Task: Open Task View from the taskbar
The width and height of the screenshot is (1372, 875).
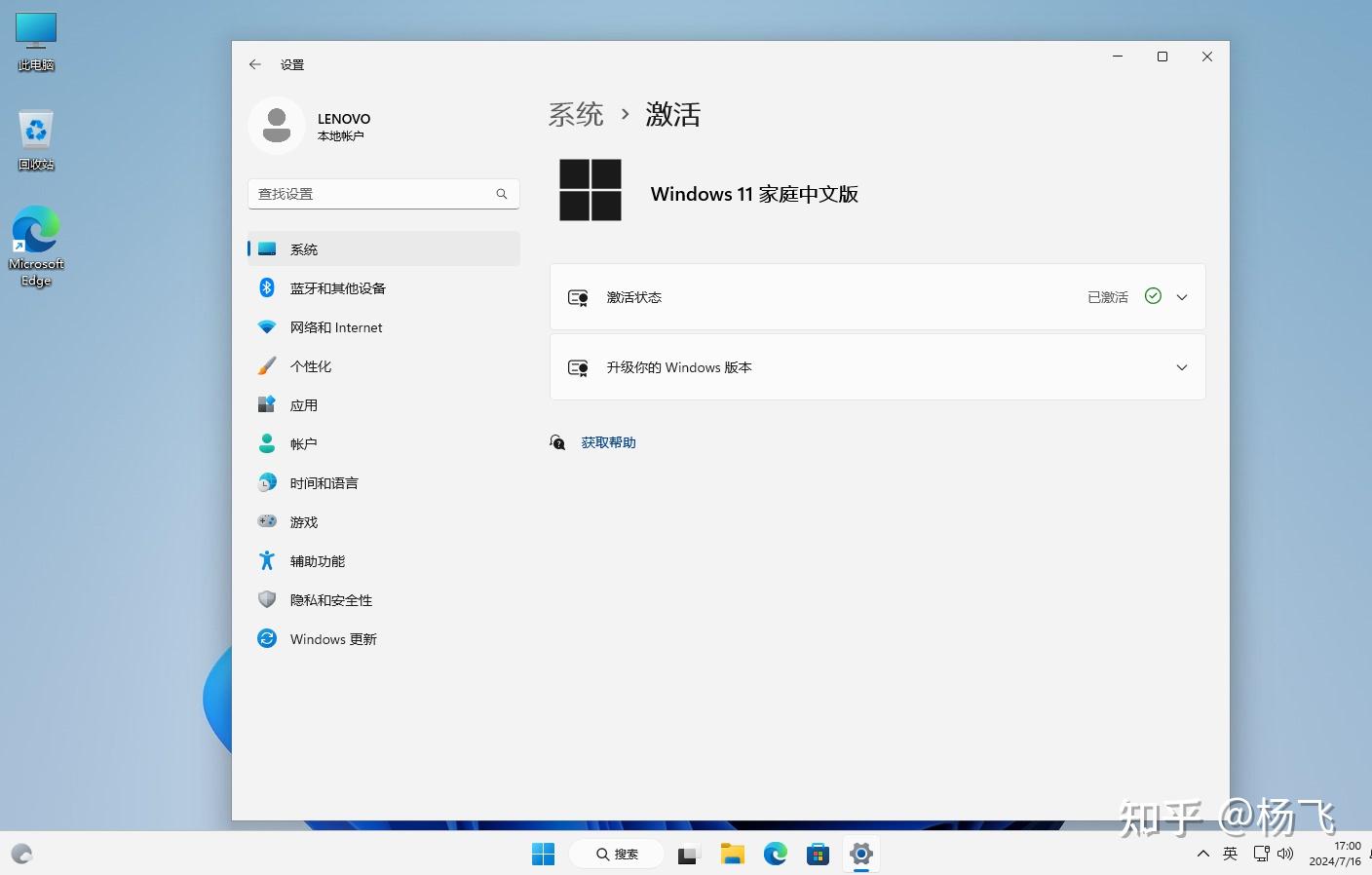Action: coord(689,854)
